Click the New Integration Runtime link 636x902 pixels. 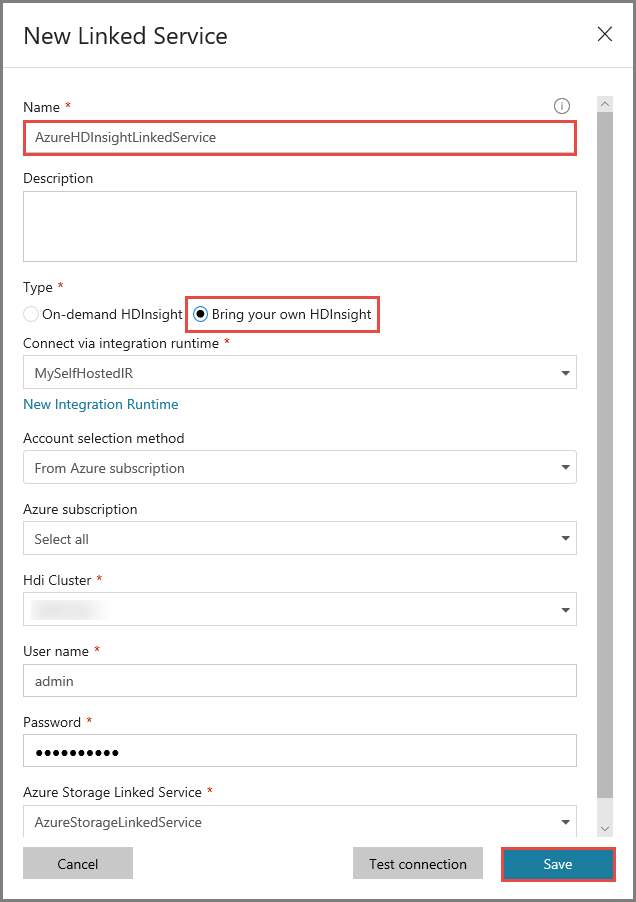click(x=100, y=404)
